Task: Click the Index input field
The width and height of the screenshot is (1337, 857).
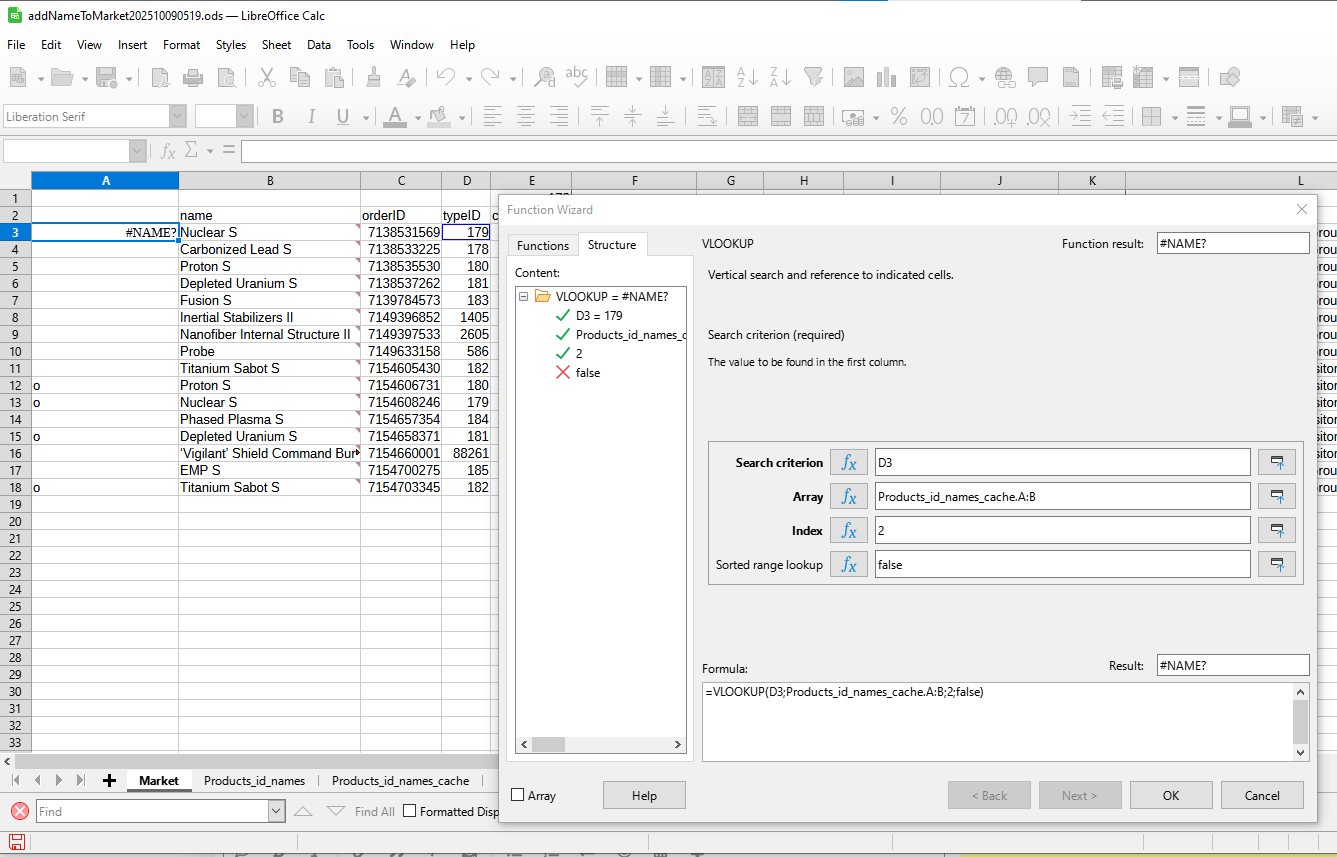Action: pos(1061,530)
